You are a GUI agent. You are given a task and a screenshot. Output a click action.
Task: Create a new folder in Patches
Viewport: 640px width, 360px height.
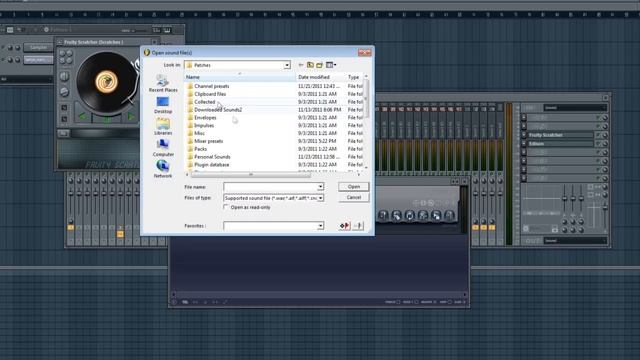320,65
